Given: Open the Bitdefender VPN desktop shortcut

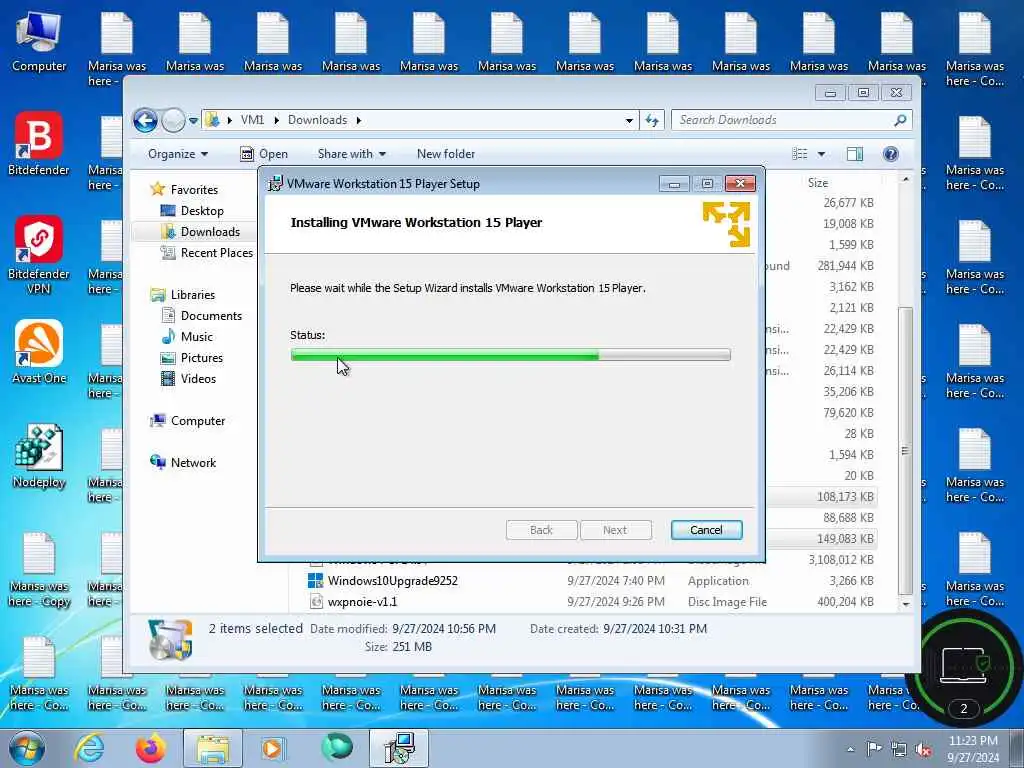Looking at the screenshot, I should point(39,255).
